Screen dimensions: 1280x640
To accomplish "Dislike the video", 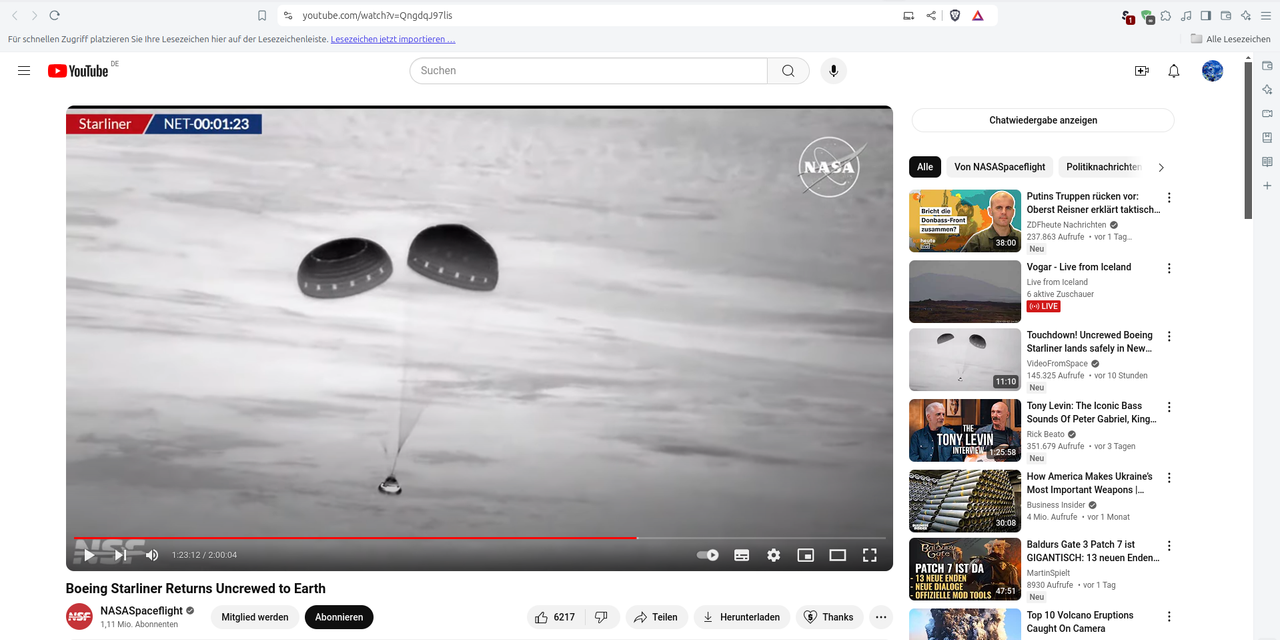I will point(601,617).
